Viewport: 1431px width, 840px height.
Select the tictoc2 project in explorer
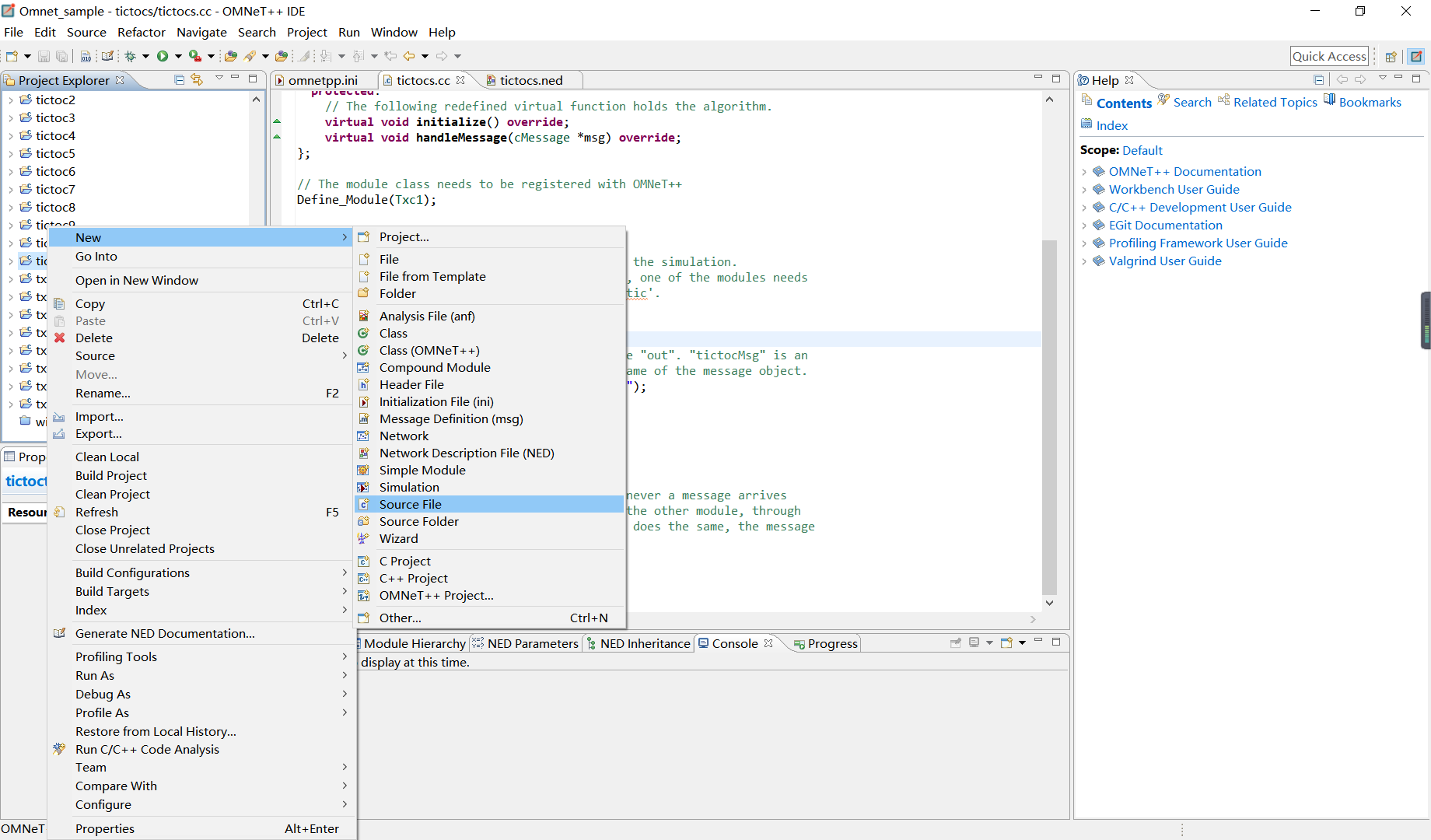point(55,100)
